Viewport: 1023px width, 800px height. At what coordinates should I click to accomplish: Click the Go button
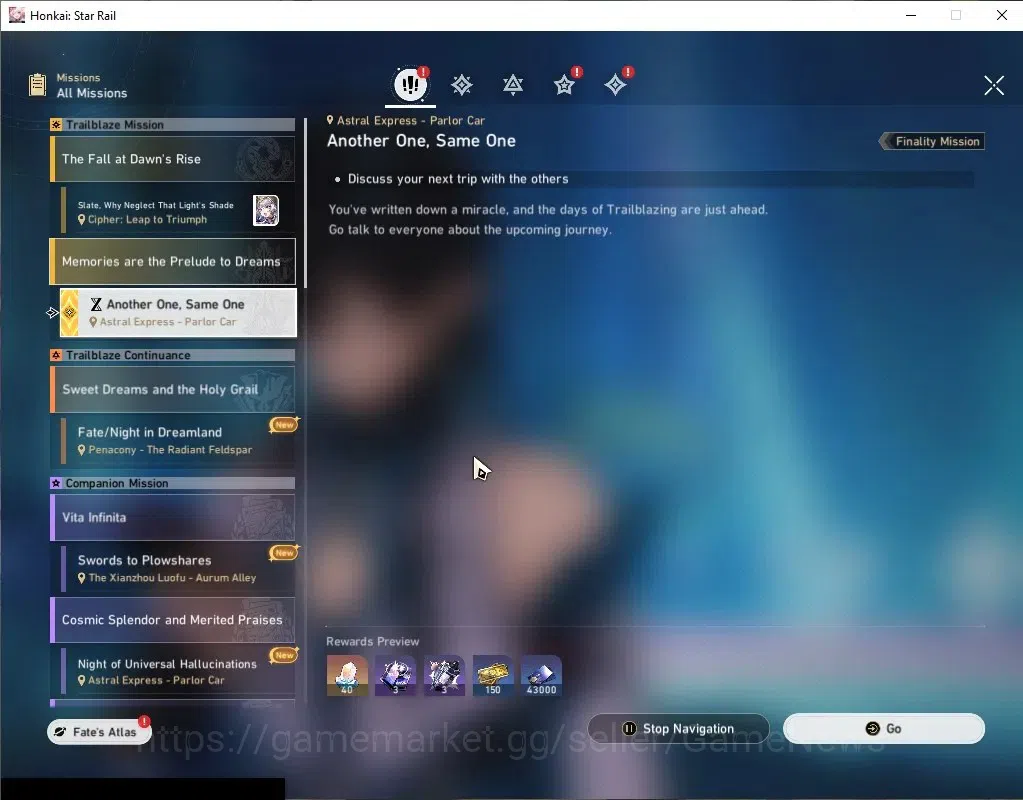pos(883,728)
